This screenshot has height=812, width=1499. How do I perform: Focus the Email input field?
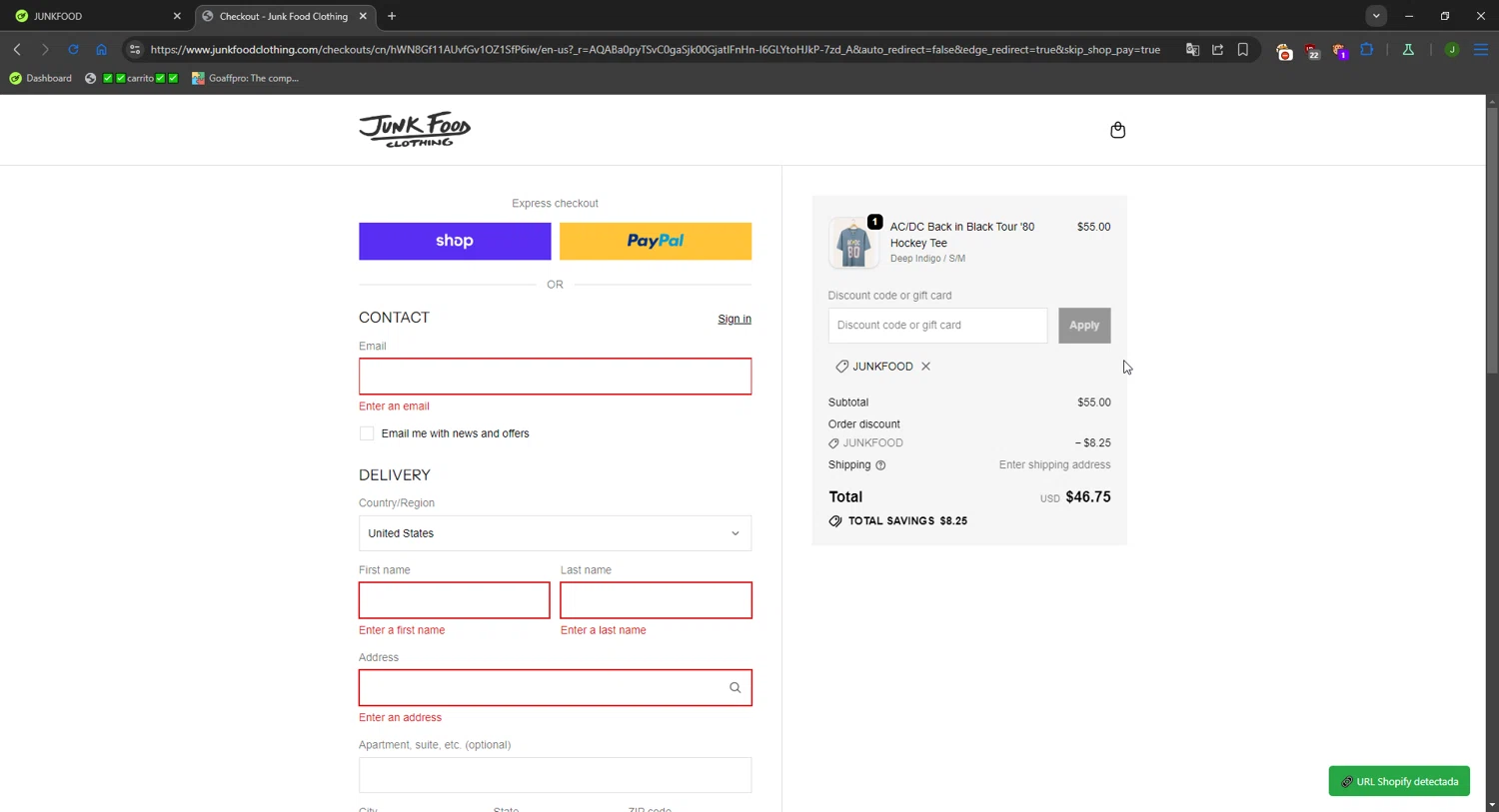(x=555, y=377)
